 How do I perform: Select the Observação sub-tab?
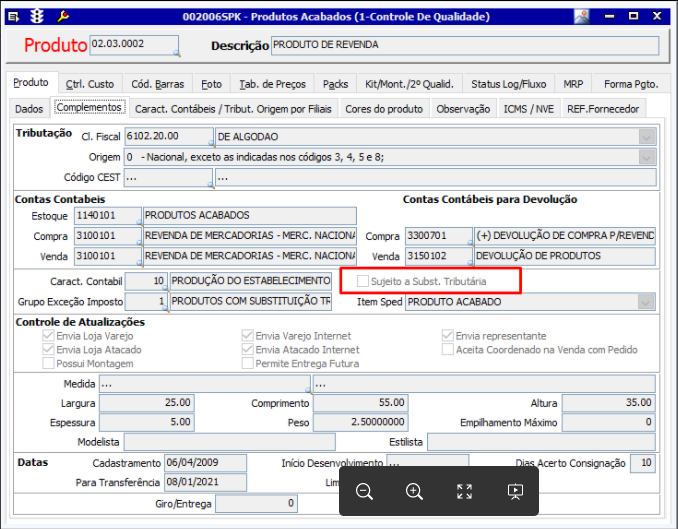pyautogui.click(x=463, y=109)
